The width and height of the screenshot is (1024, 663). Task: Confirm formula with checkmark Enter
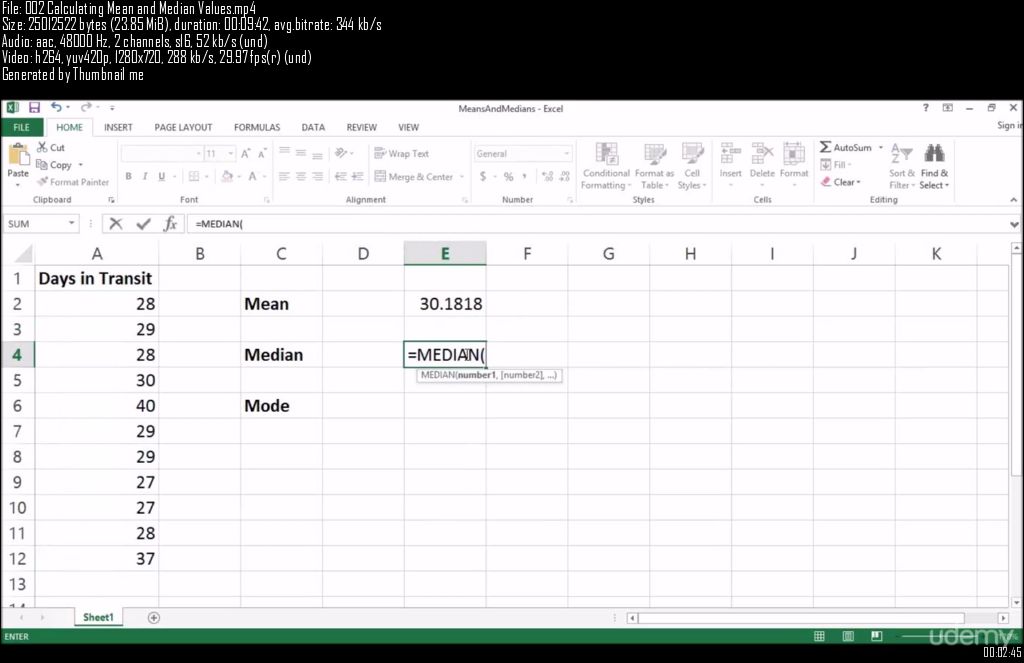(143, 223)
